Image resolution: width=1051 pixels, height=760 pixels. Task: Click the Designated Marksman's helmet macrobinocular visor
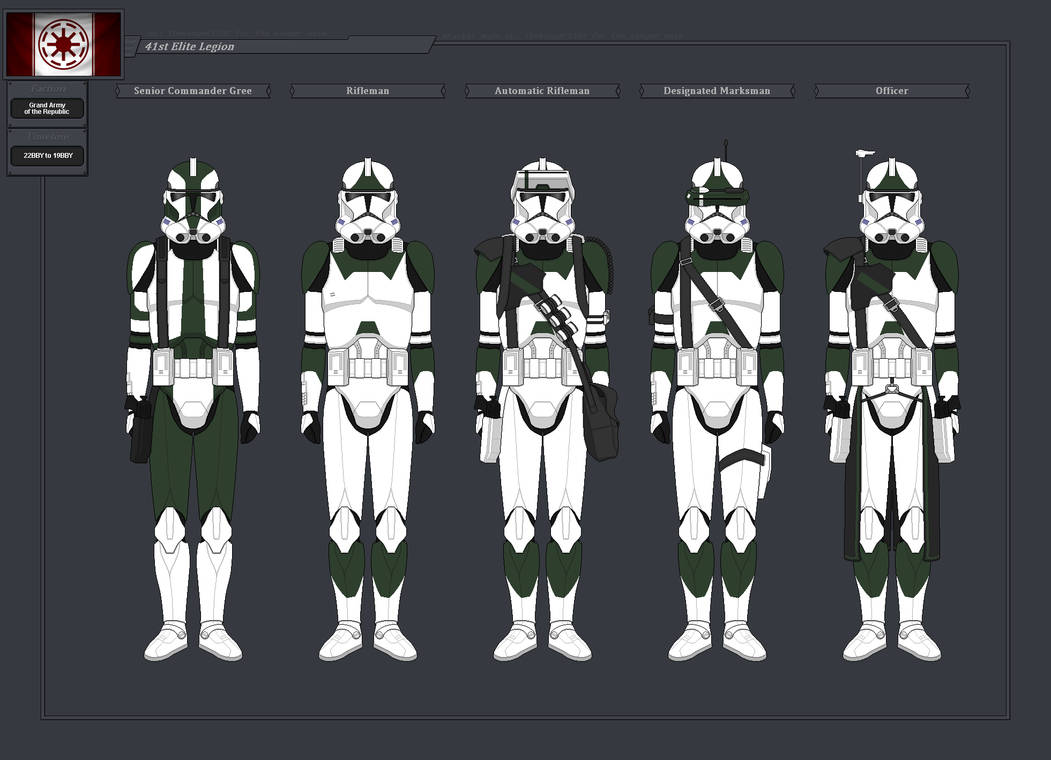click(x=717, y=196)
